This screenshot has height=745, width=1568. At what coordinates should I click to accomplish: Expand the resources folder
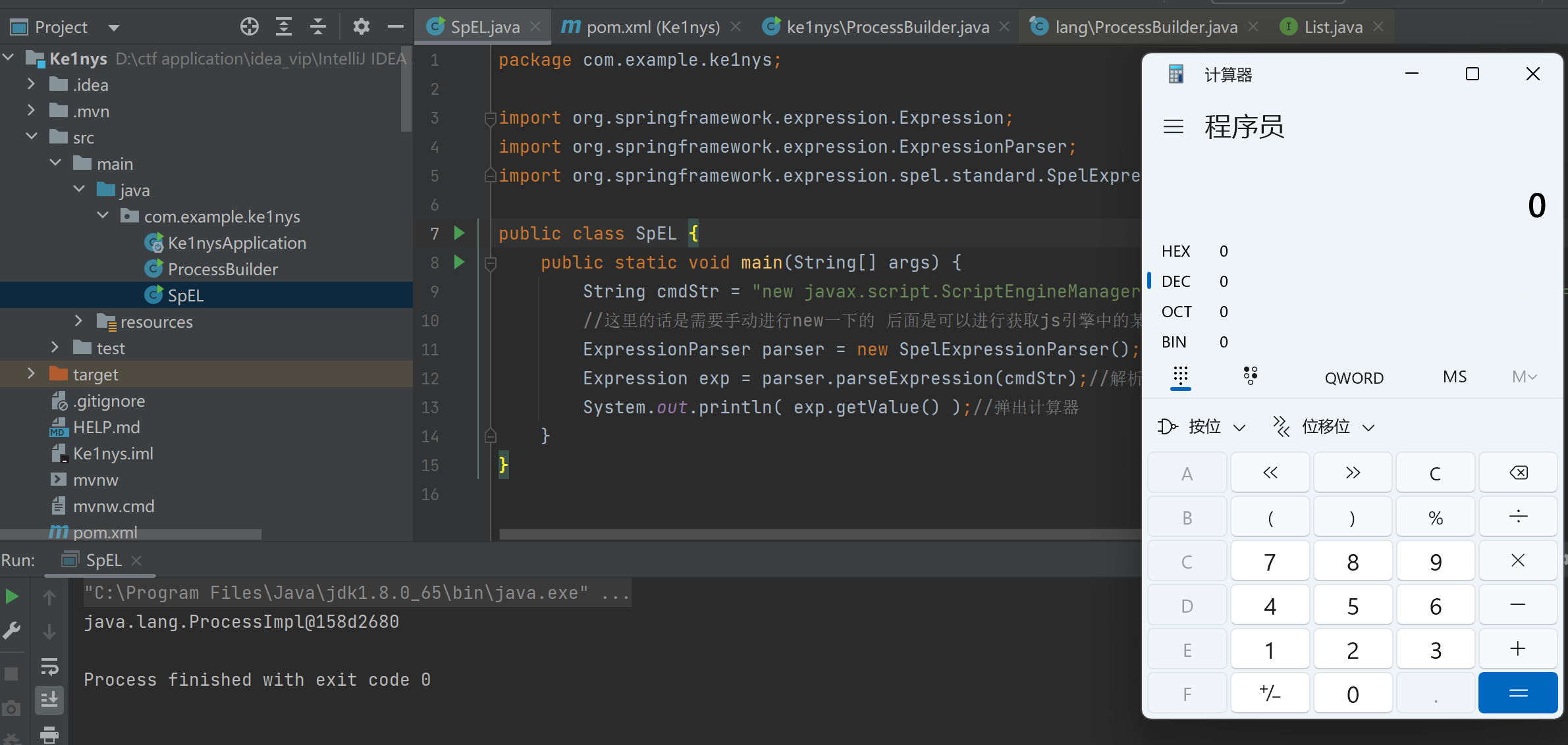click(x=78, y=321)
